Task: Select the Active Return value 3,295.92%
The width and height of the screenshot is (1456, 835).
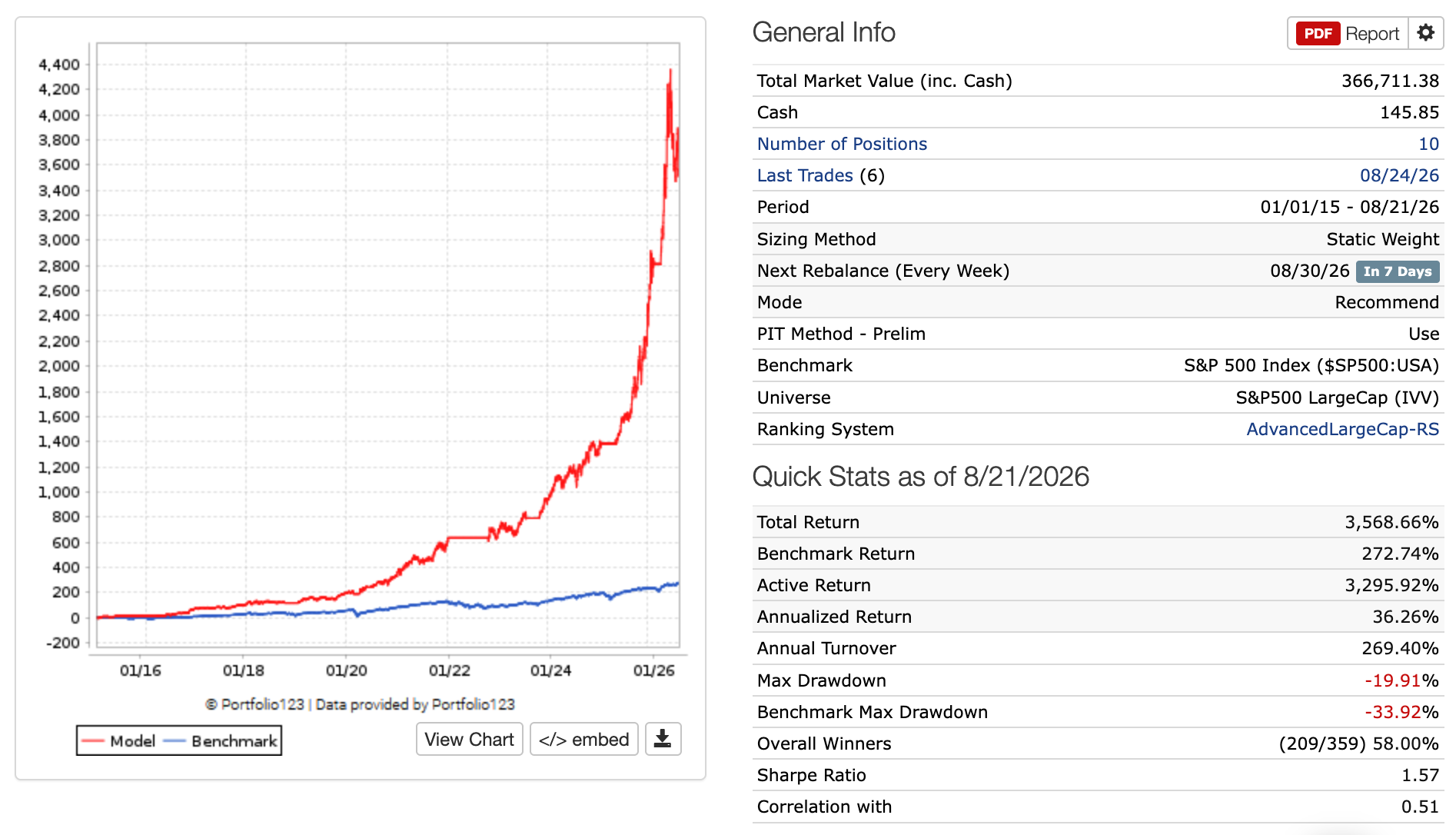Action: pyautogui.click(x=1391, y=585)
